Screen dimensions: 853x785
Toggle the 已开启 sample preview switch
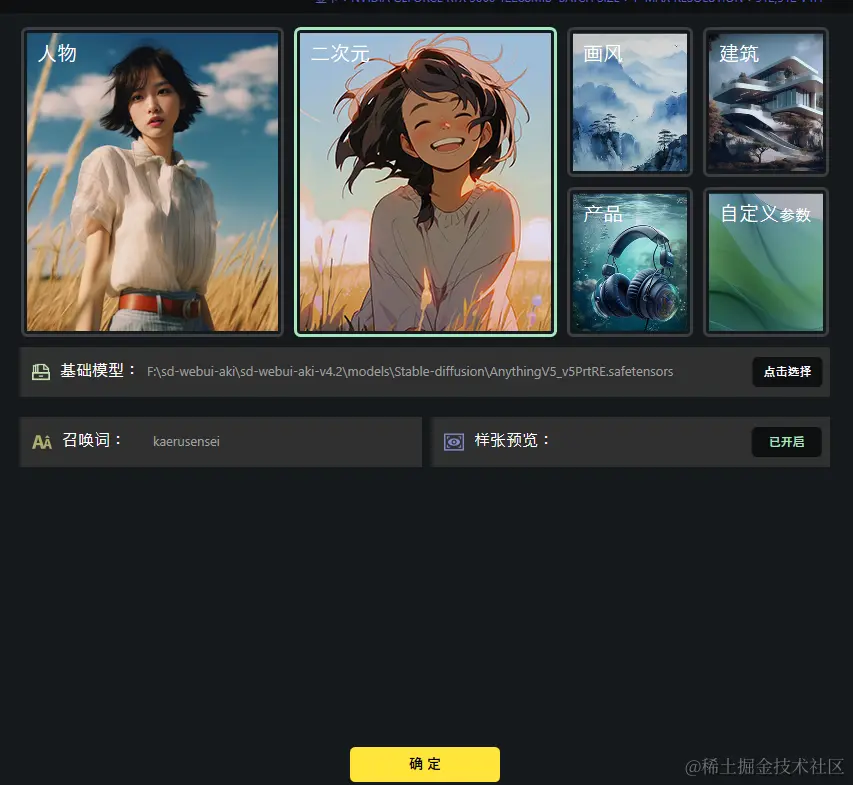(787, 442)
